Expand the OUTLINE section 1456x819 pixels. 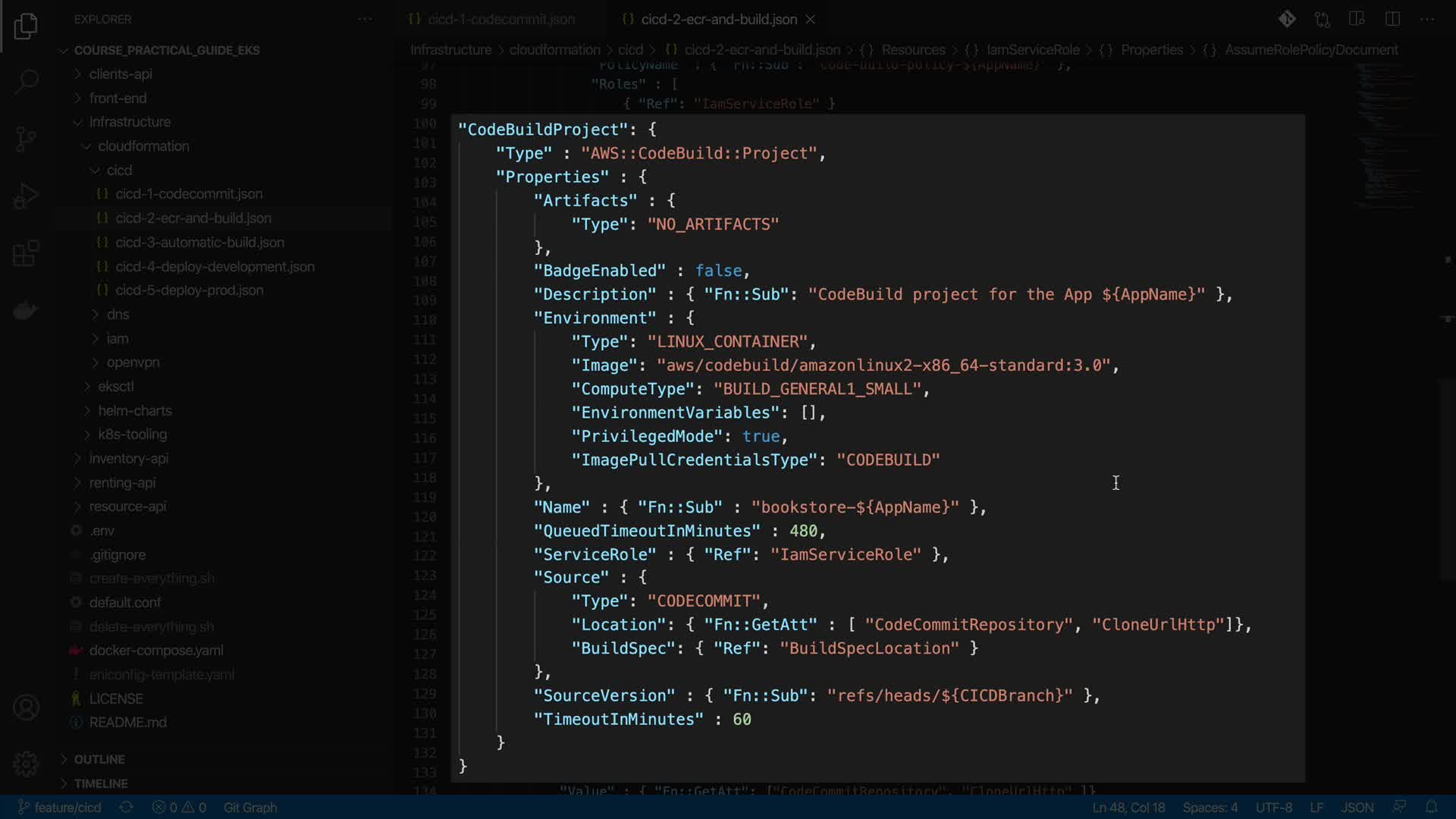99,759
